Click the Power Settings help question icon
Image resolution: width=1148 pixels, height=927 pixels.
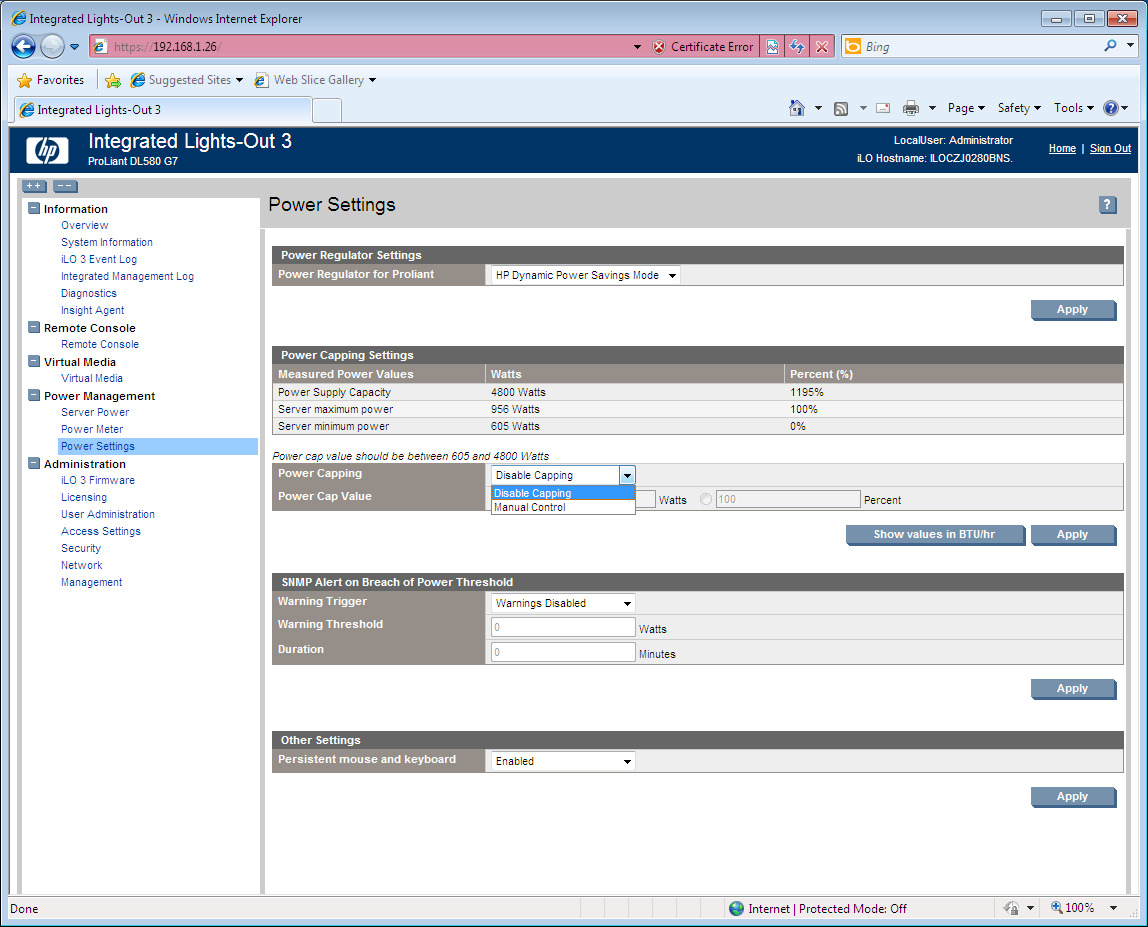(x=1108, y=205)
